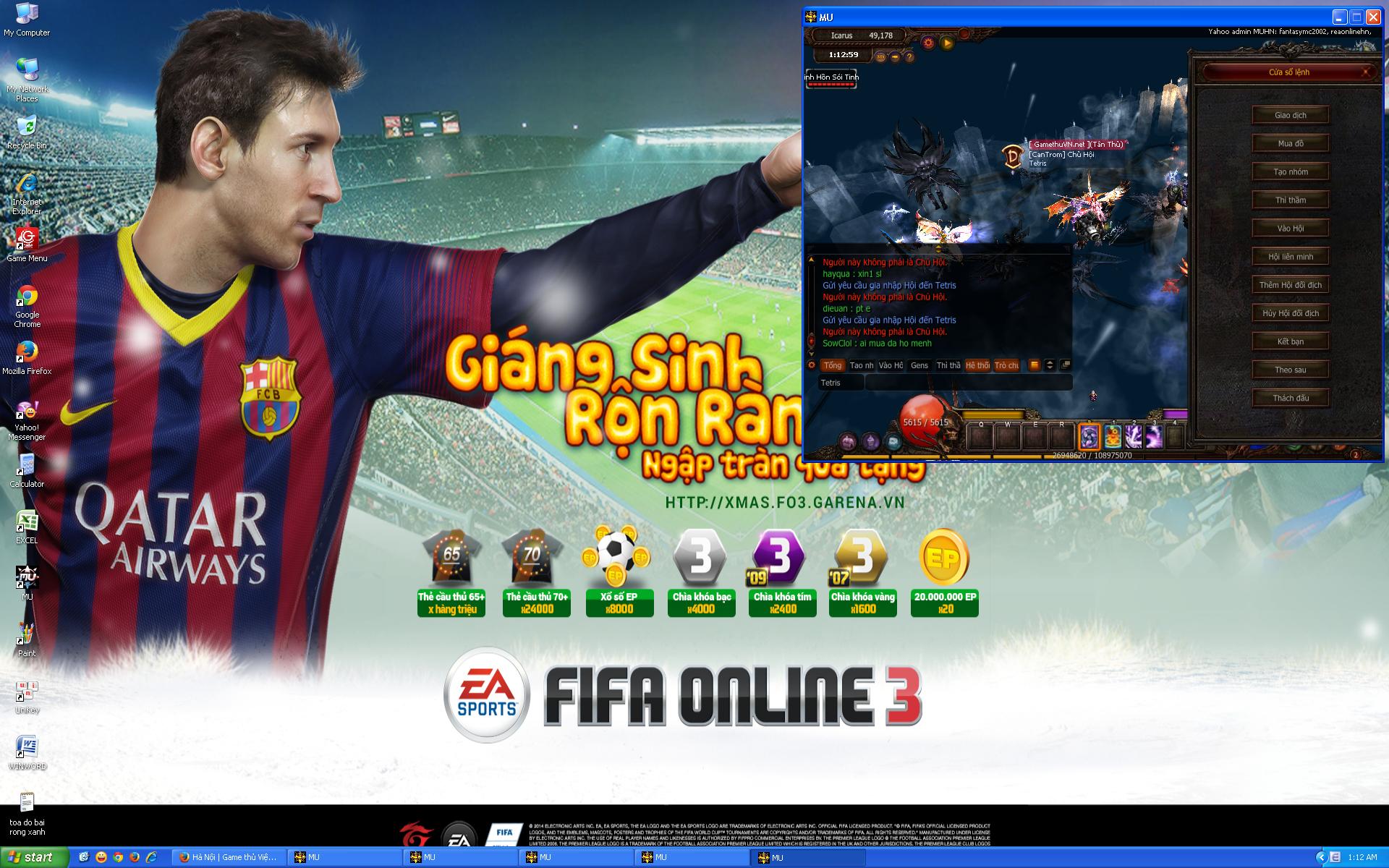The width and height of the screenshot is (1389, 868).
Task: Select the Tạo nhóm chat tab
Action: tap(862, 365)
